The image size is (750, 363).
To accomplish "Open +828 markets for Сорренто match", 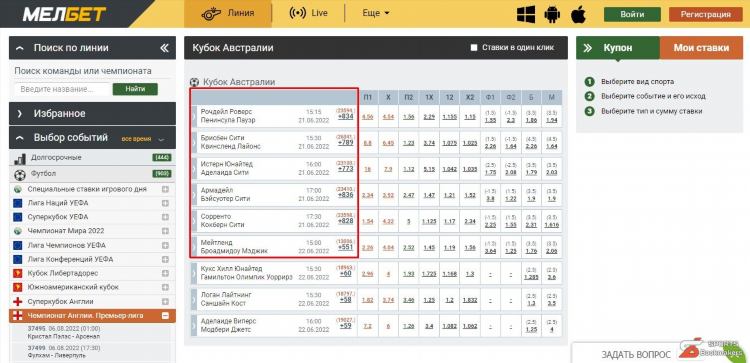I will [345, 221].
